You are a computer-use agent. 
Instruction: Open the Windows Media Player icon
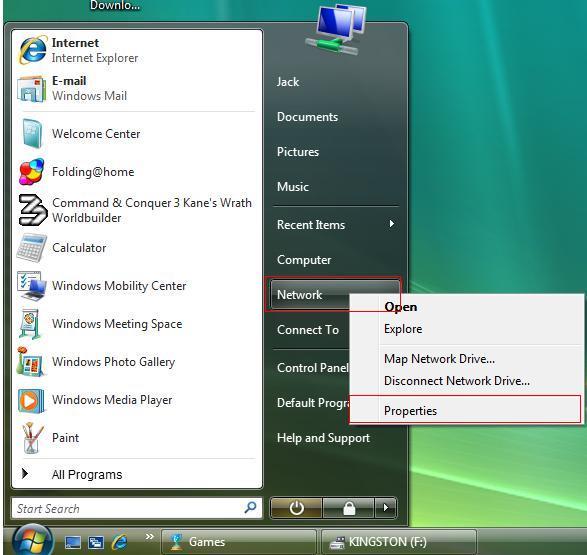31,400
